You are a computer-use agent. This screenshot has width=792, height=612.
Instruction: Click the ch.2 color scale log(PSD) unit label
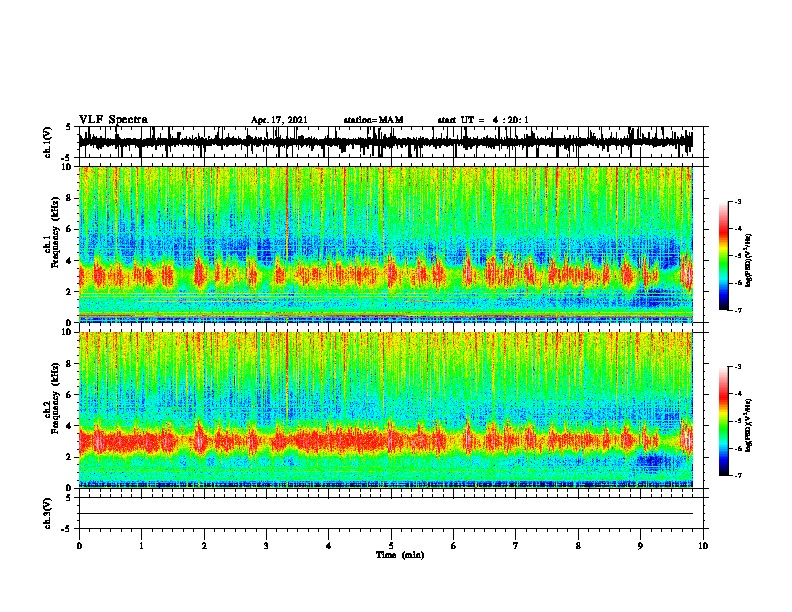(x=750, y=425)
